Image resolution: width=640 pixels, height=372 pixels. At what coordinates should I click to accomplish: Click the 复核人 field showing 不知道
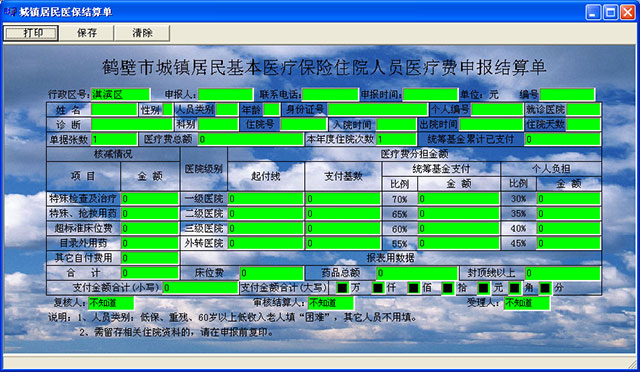(111, 303)
